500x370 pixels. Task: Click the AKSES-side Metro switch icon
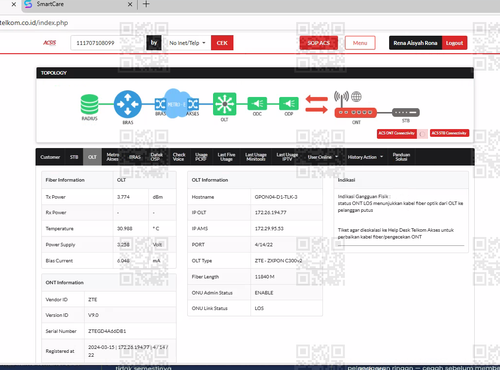point(193,104)
